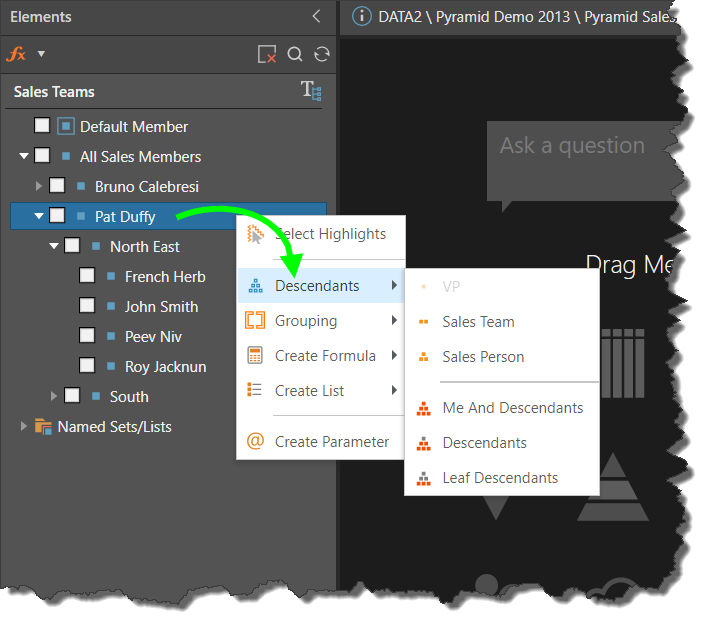
Task: Collapse the Elements panel with the chevron
Action: (x=317, y=17)
